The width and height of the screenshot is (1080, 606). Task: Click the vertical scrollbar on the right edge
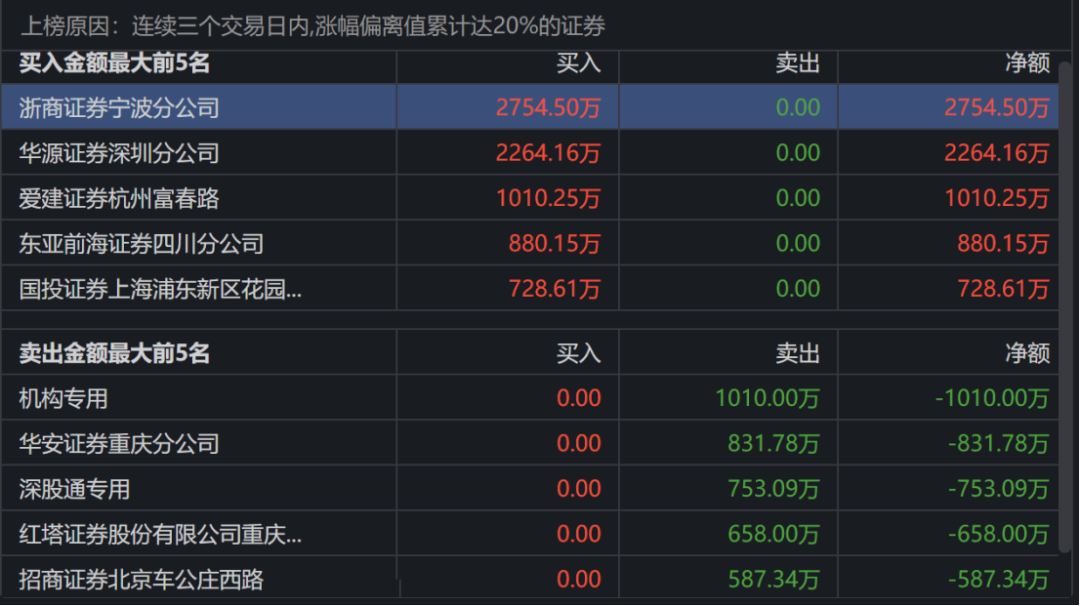[1066, 306]
